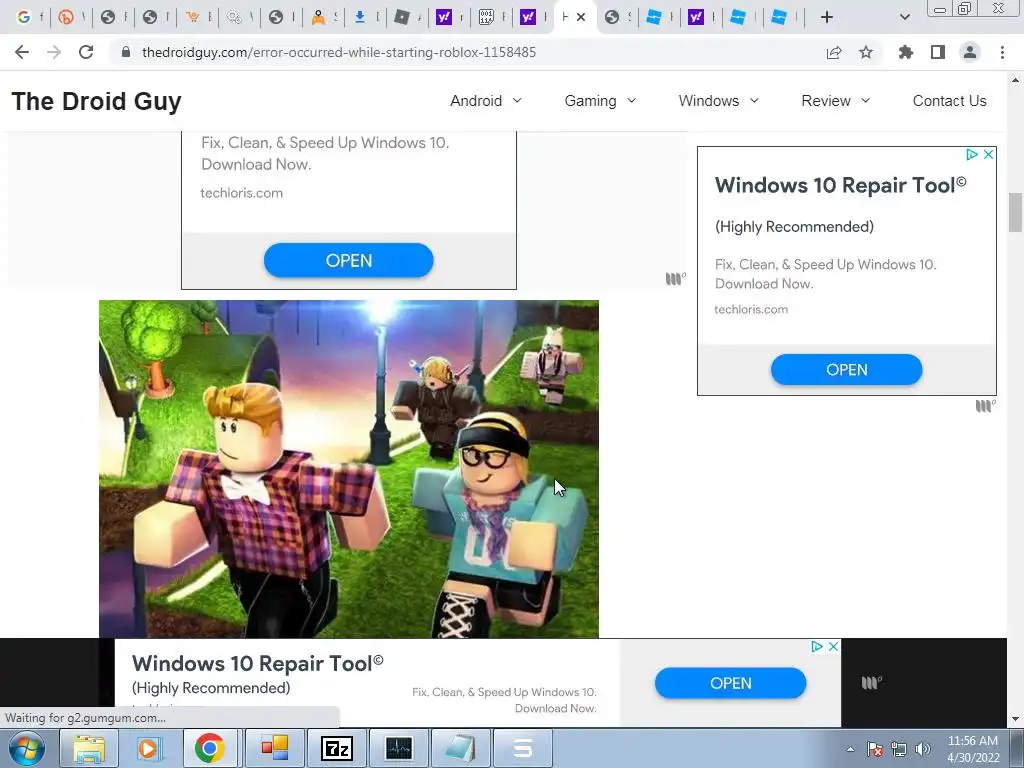Click the Roblox characters article image
The width and height of the screenshot is (1024, 768).
point(349,469)
